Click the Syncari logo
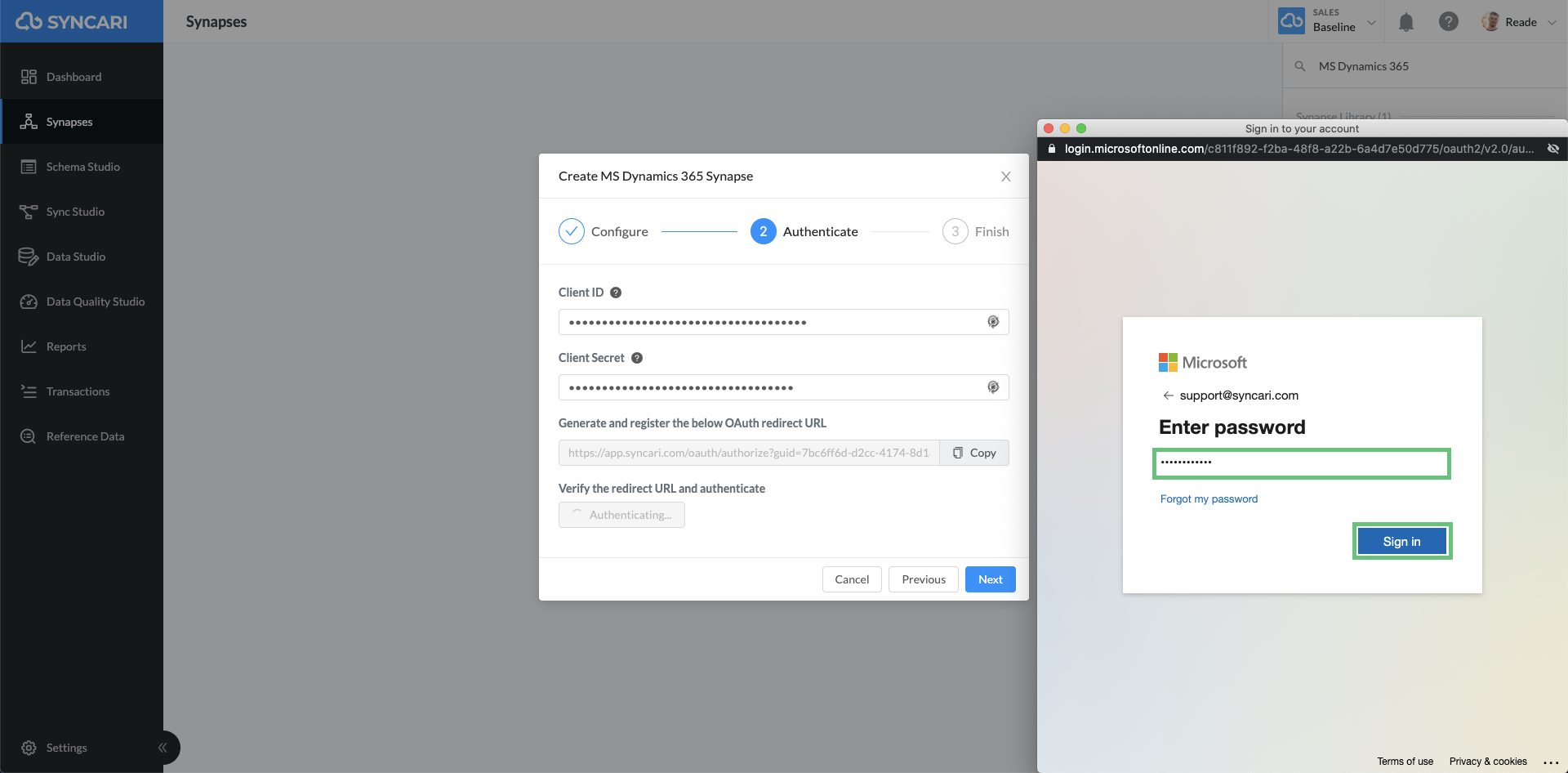 tap(72, 21)
